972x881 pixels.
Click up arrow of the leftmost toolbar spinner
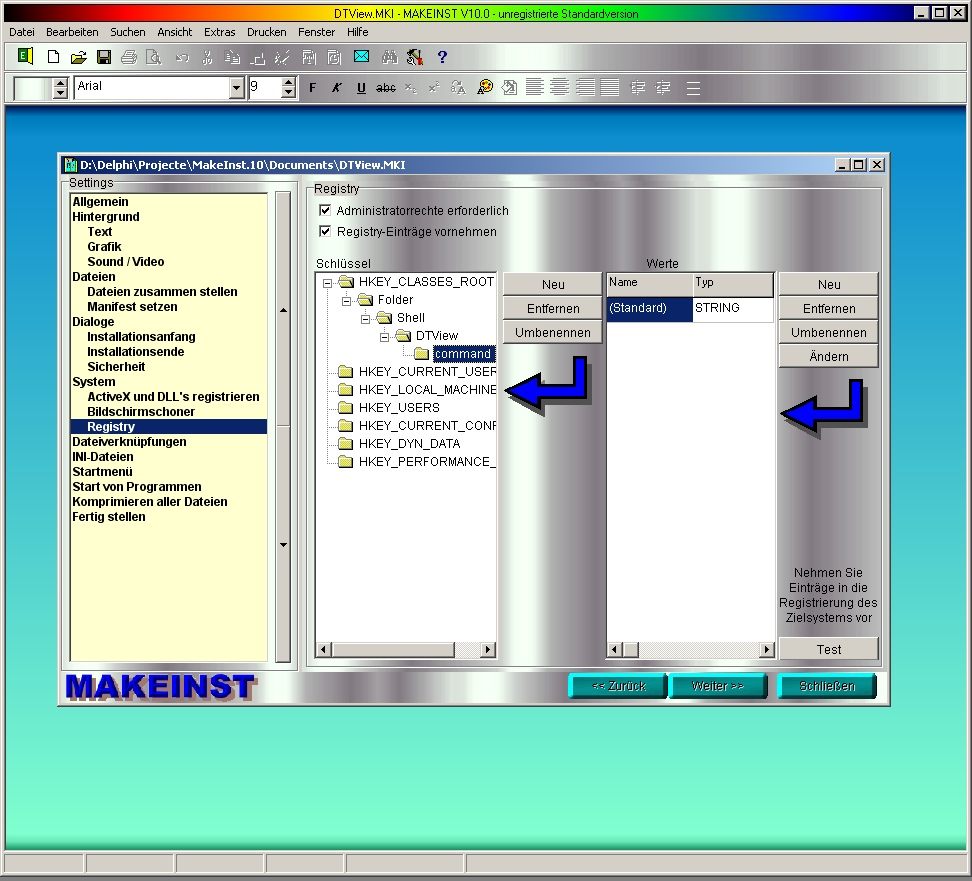coord(60,83)
